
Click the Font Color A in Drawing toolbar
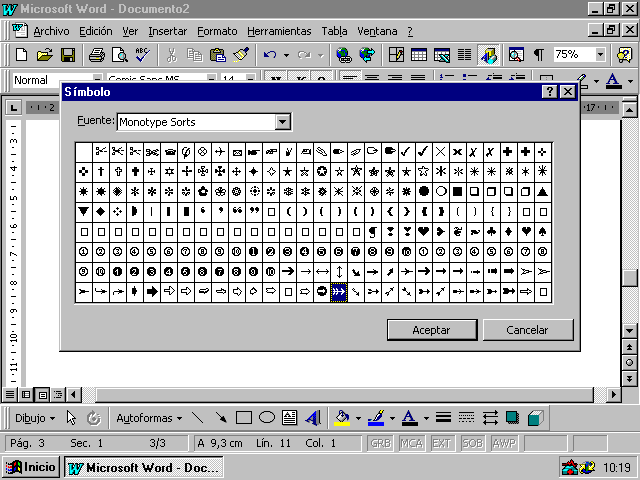point(410,418)
